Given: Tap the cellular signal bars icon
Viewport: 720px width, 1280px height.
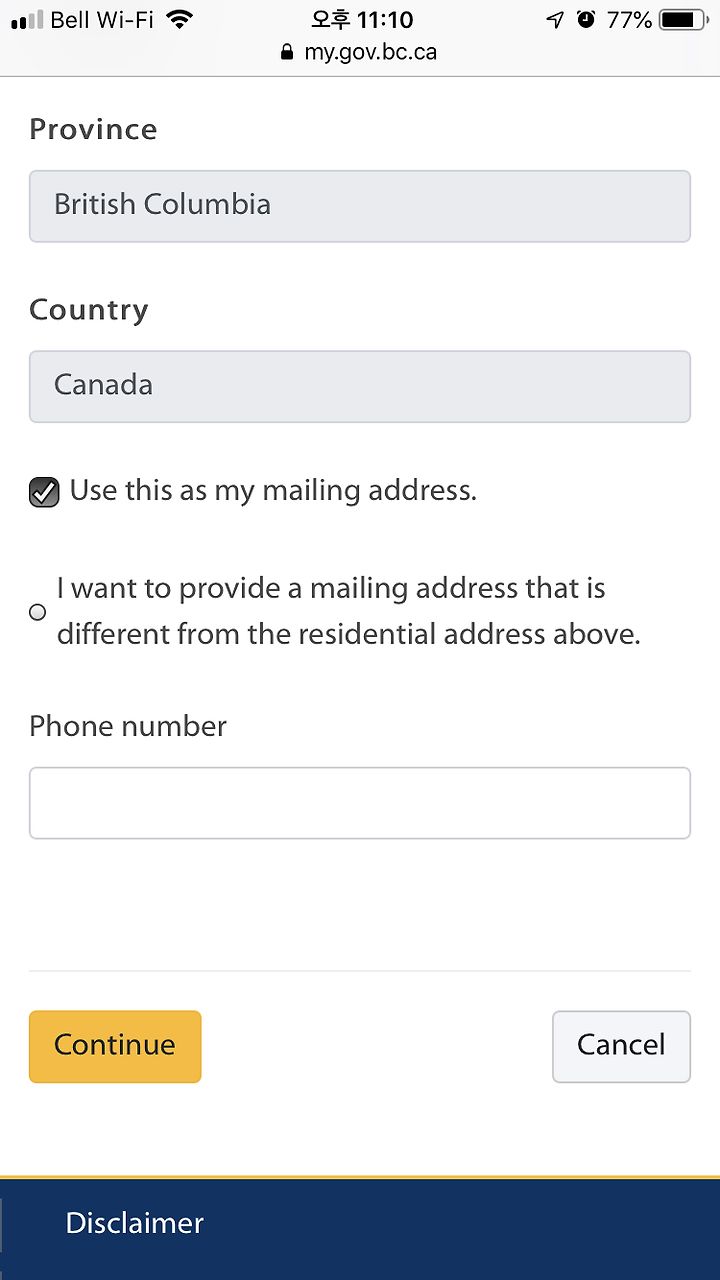Looking at the screenshot, I should coord(27,20).
